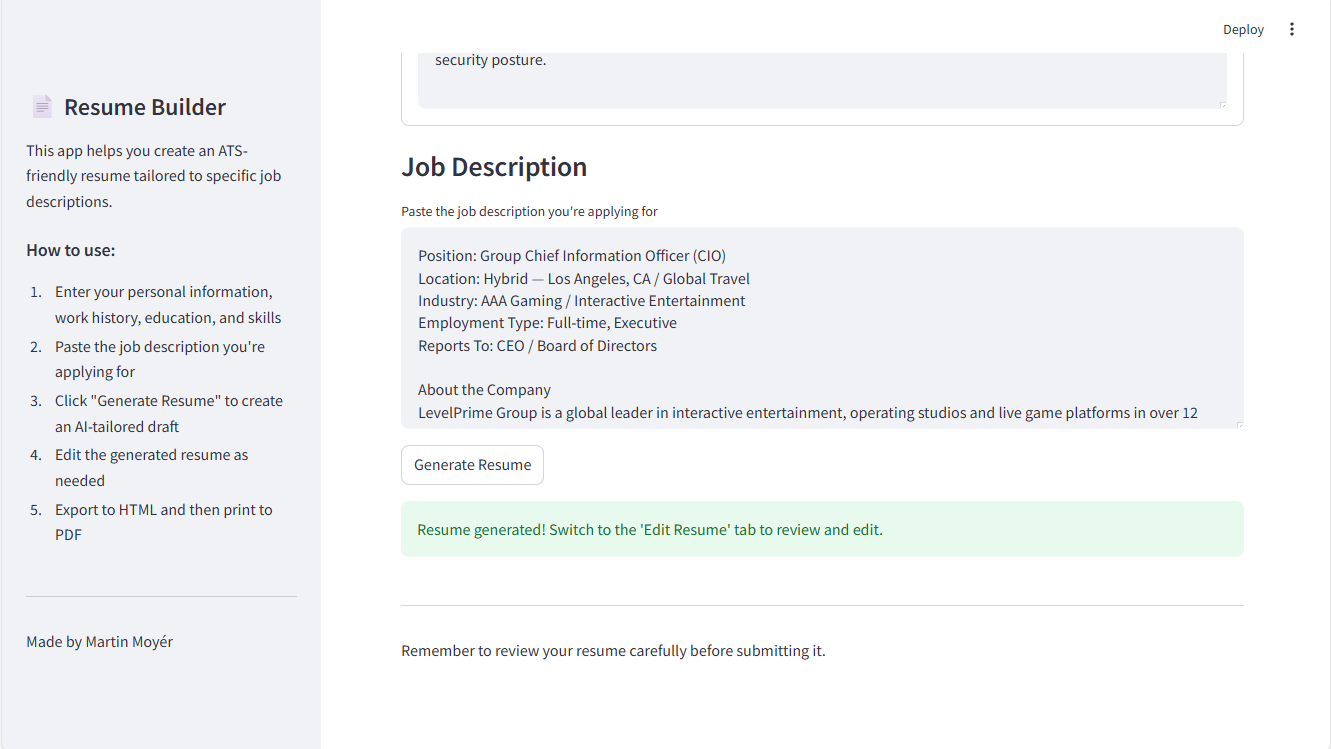Click the 'Job Description' heading
The width and height of the screenshot is (1331, 749).
(494, 167)
